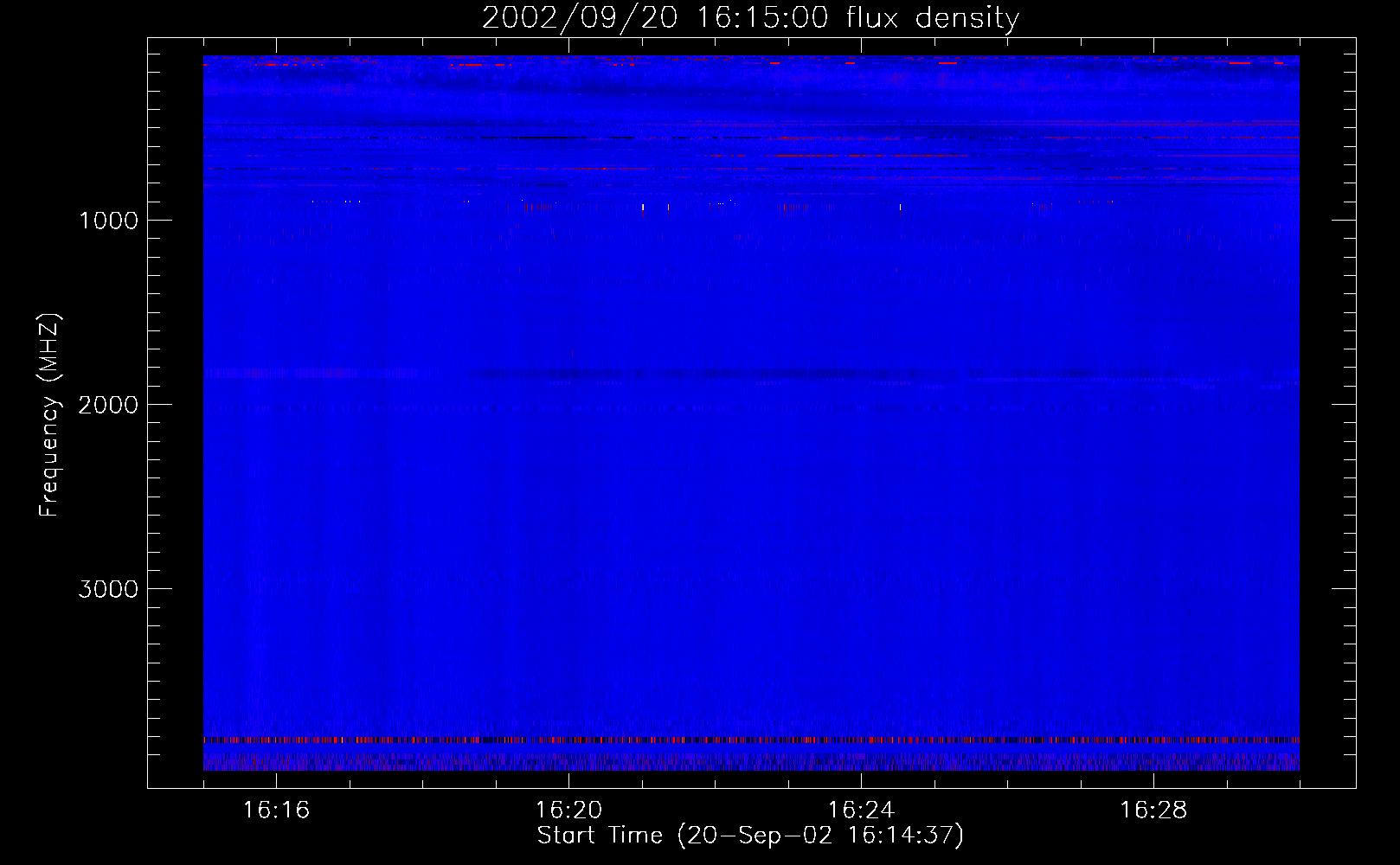Click the "Frequency (MHZ)" y-axis label
1400x865 pixels.
point(49,415)
